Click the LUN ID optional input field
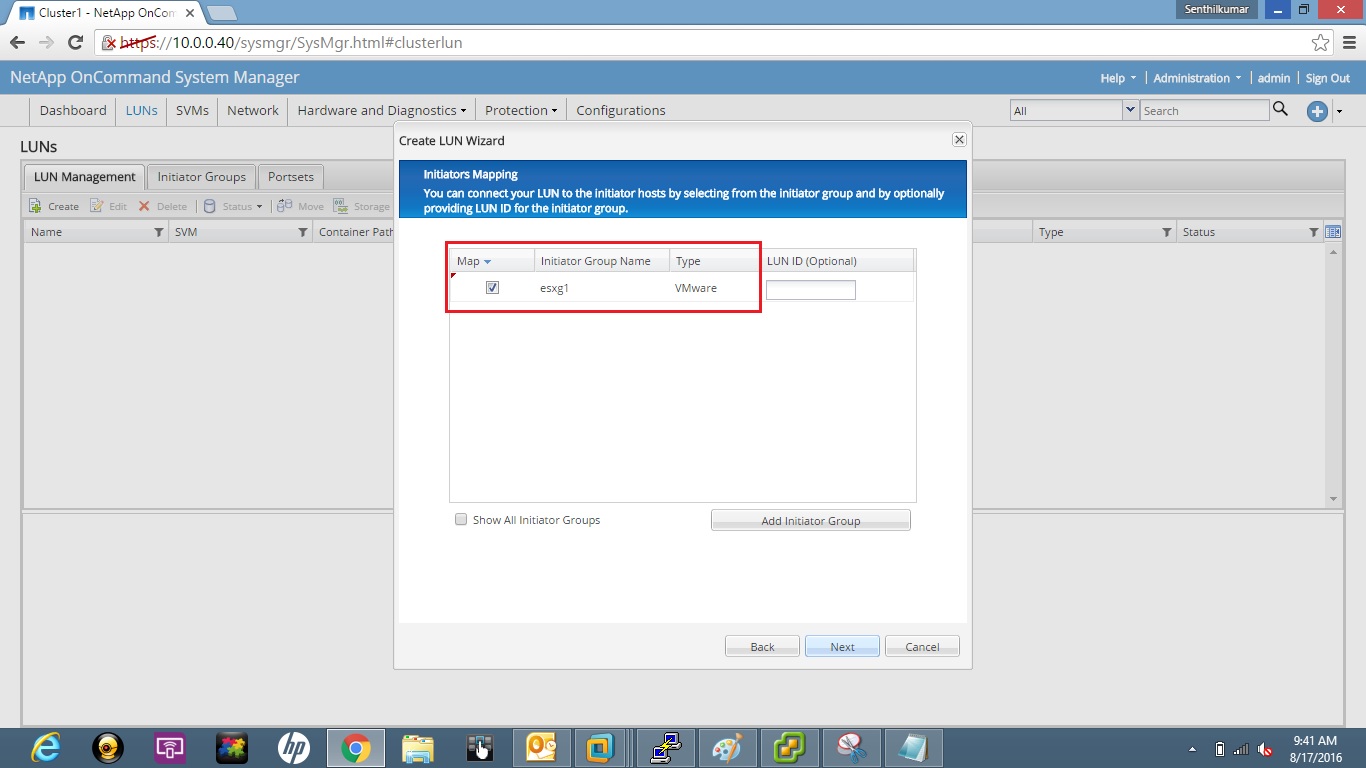 [810, 289]
